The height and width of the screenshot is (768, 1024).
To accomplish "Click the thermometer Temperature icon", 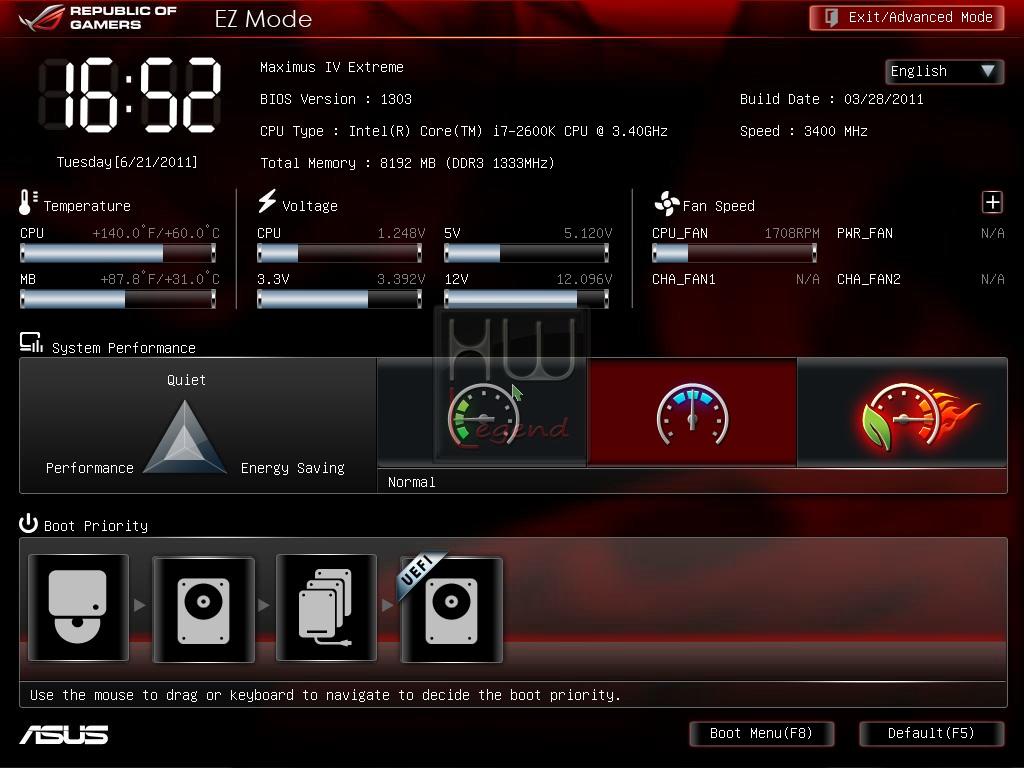I will [x=27, y=202].
